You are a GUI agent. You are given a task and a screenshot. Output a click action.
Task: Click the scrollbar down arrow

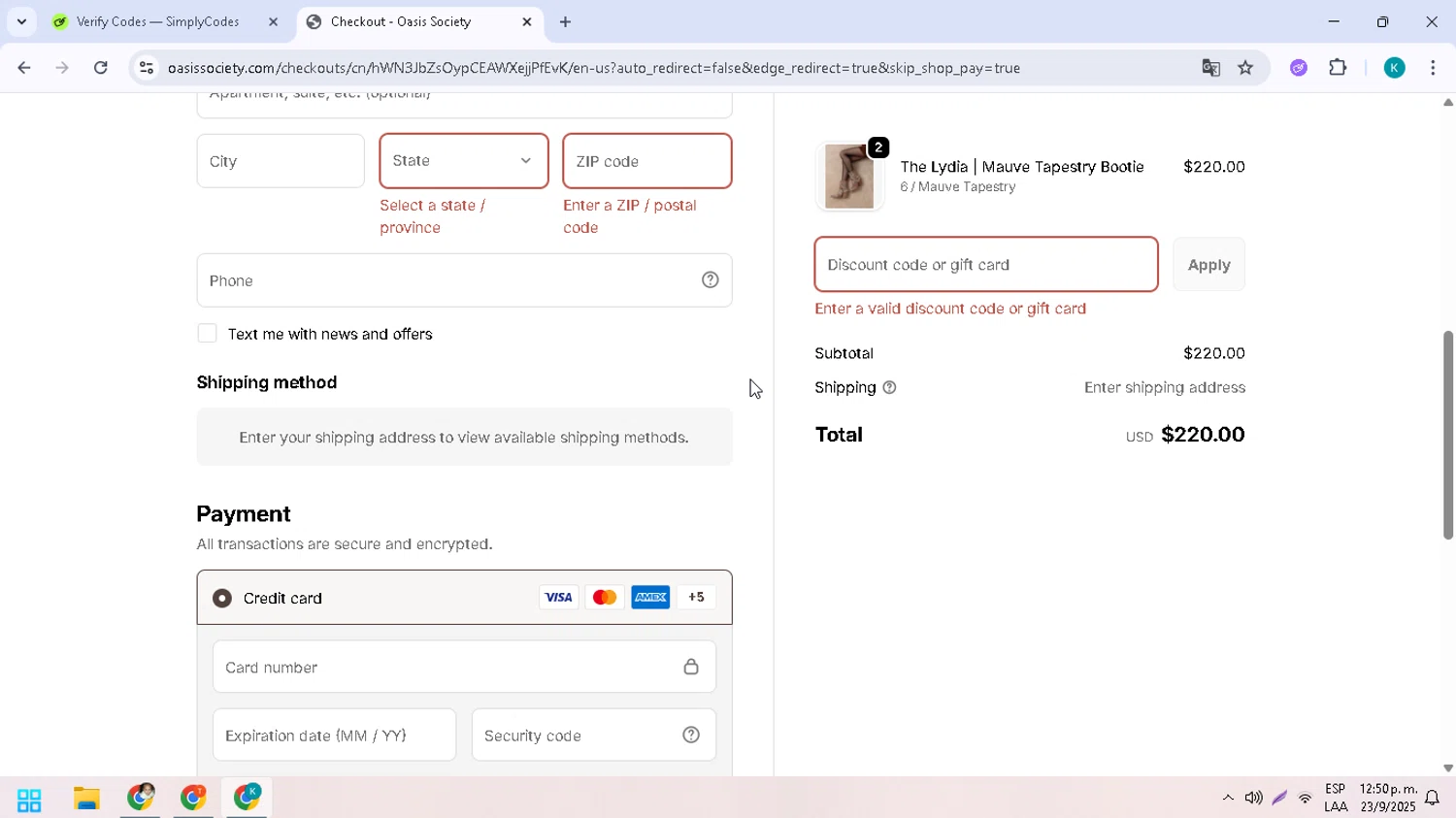coord(1447,768)
